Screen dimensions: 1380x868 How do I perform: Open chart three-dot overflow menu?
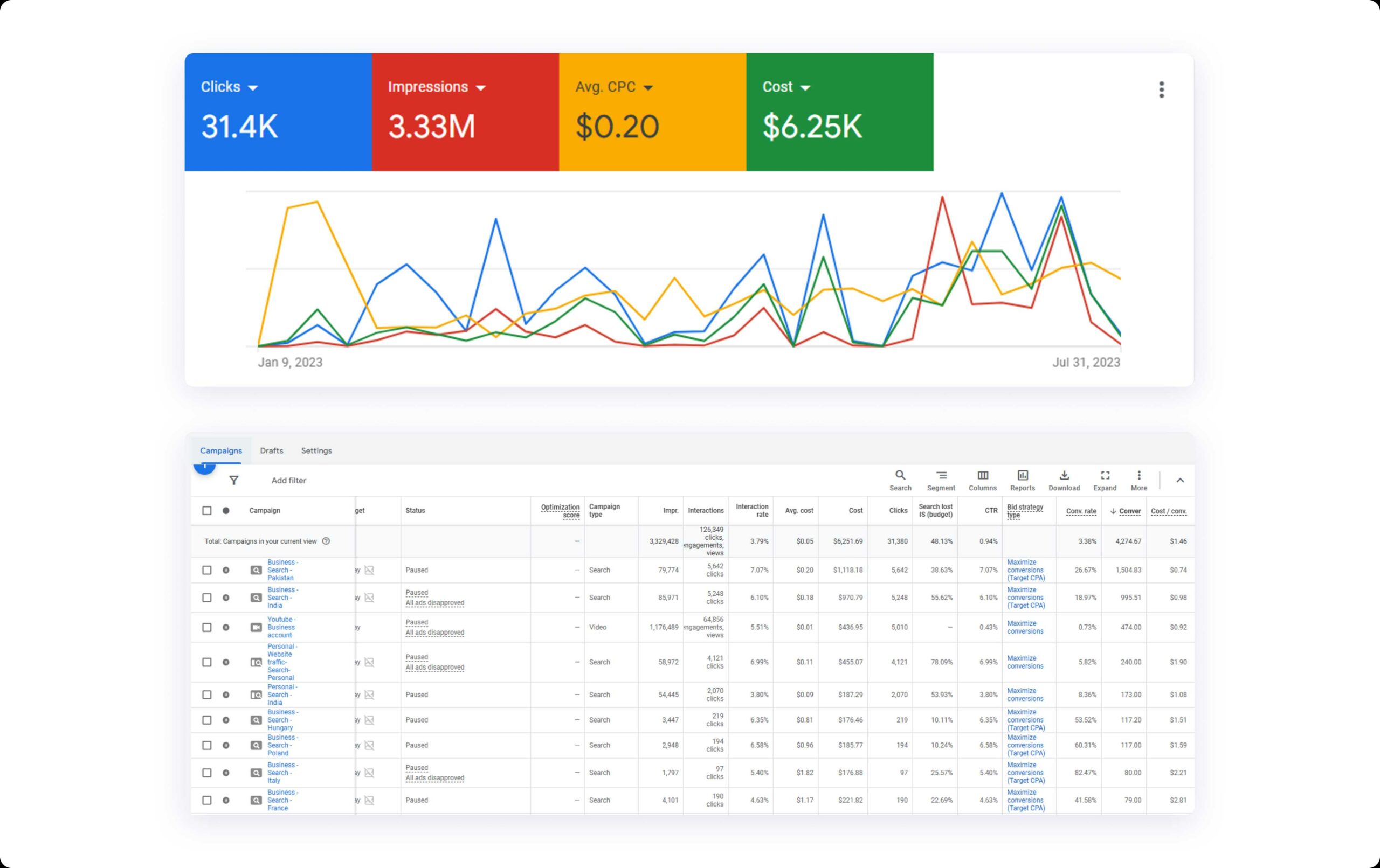pyautogui.click(x=1162, y=89)
